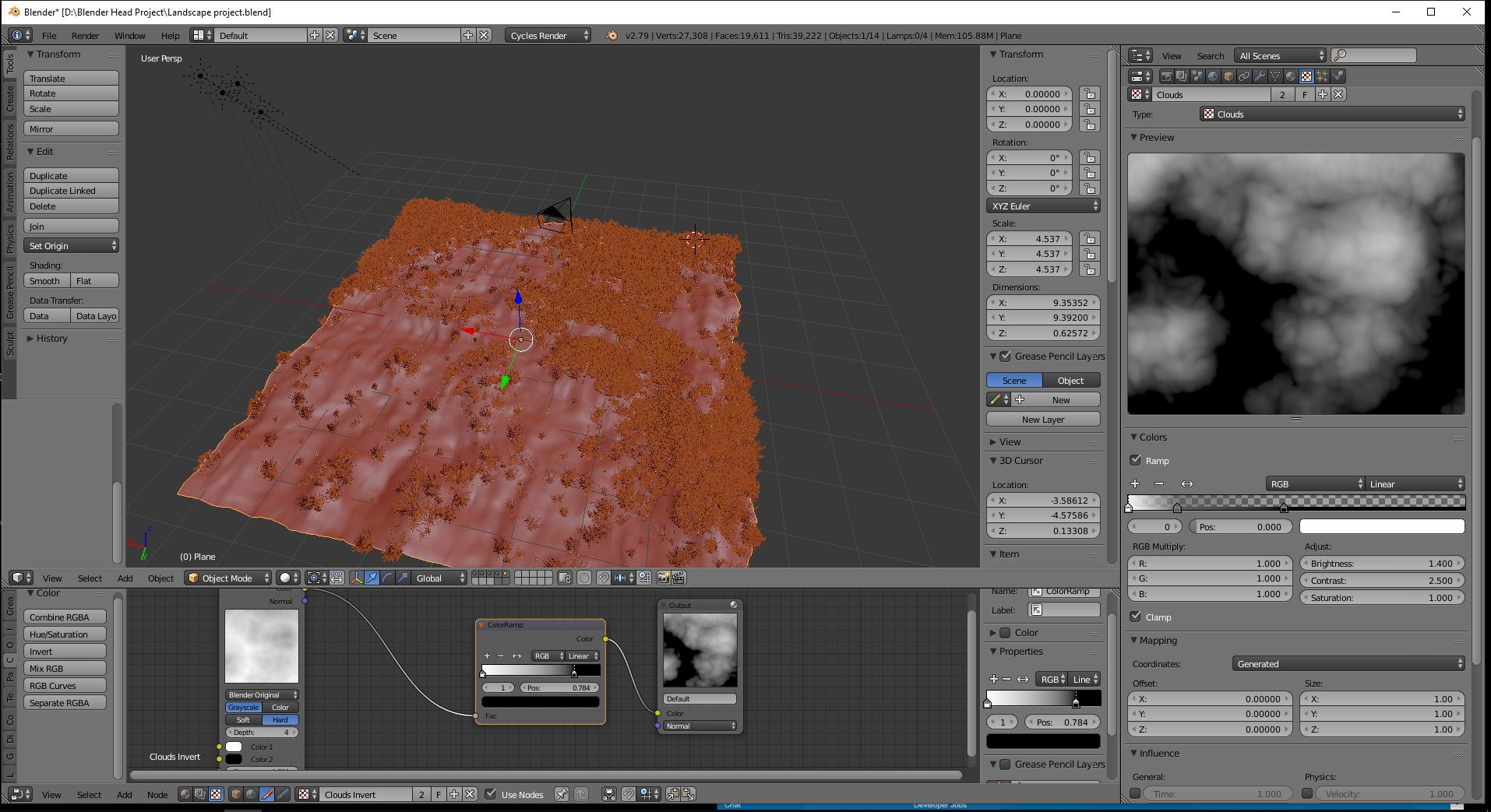
Task: Open the Set Origin dropdown
Action: pyautogui.click(x=72, y=245)
